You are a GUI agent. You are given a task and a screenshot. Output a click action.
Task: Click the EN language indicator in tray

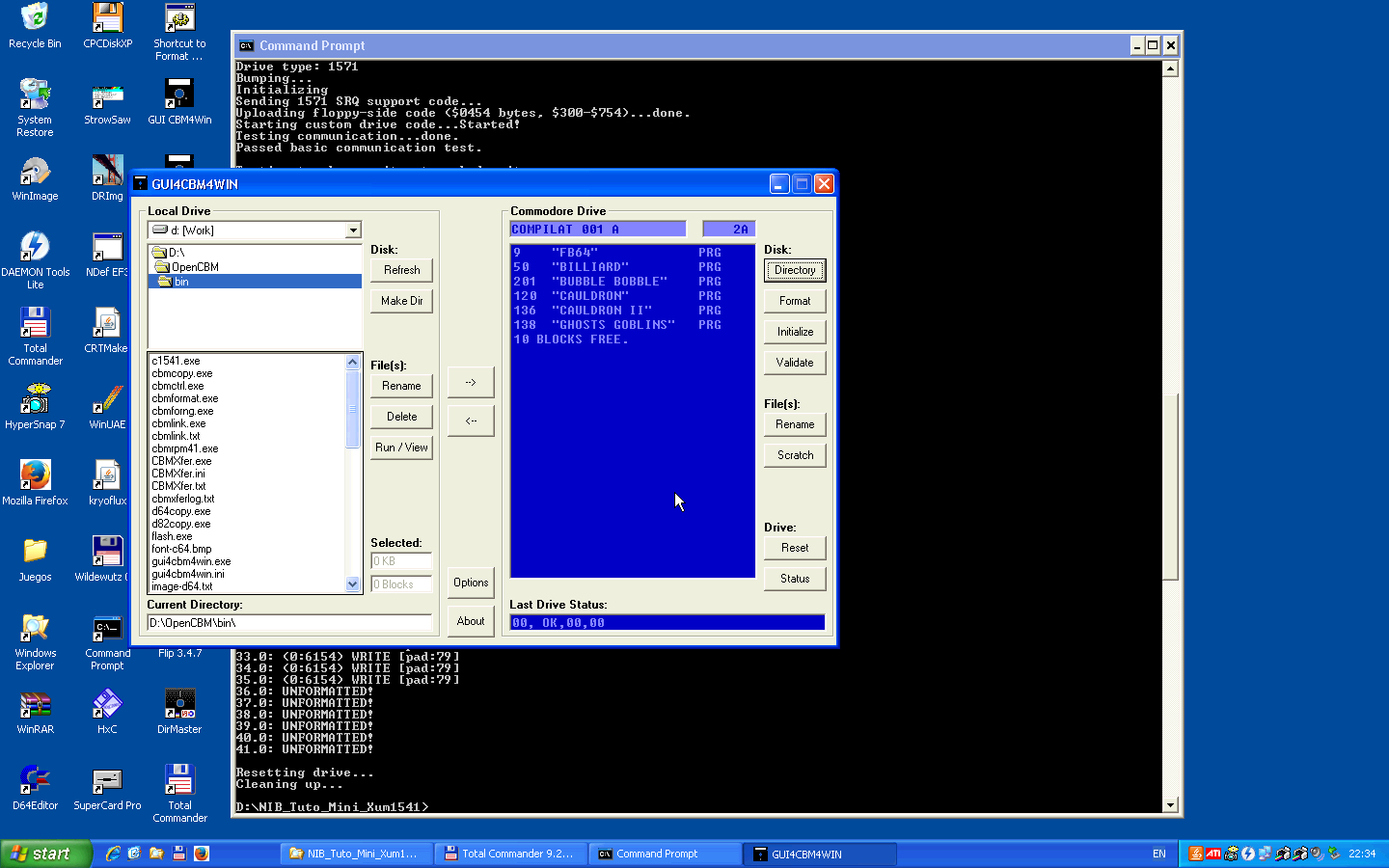click(x=1159, y=854)
